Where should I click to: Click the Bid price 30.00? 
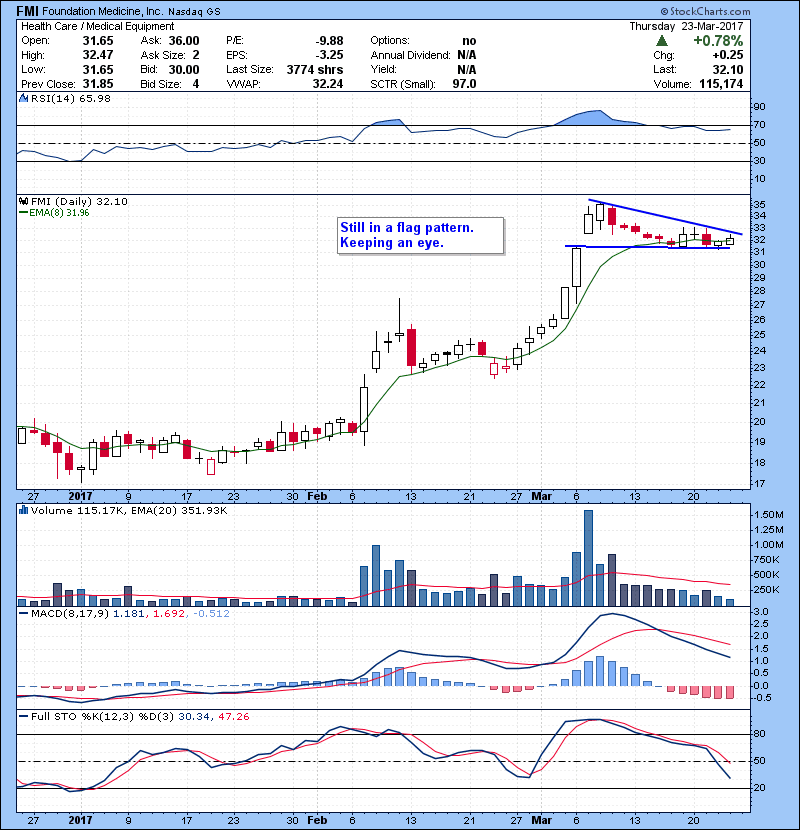[184, 69]
